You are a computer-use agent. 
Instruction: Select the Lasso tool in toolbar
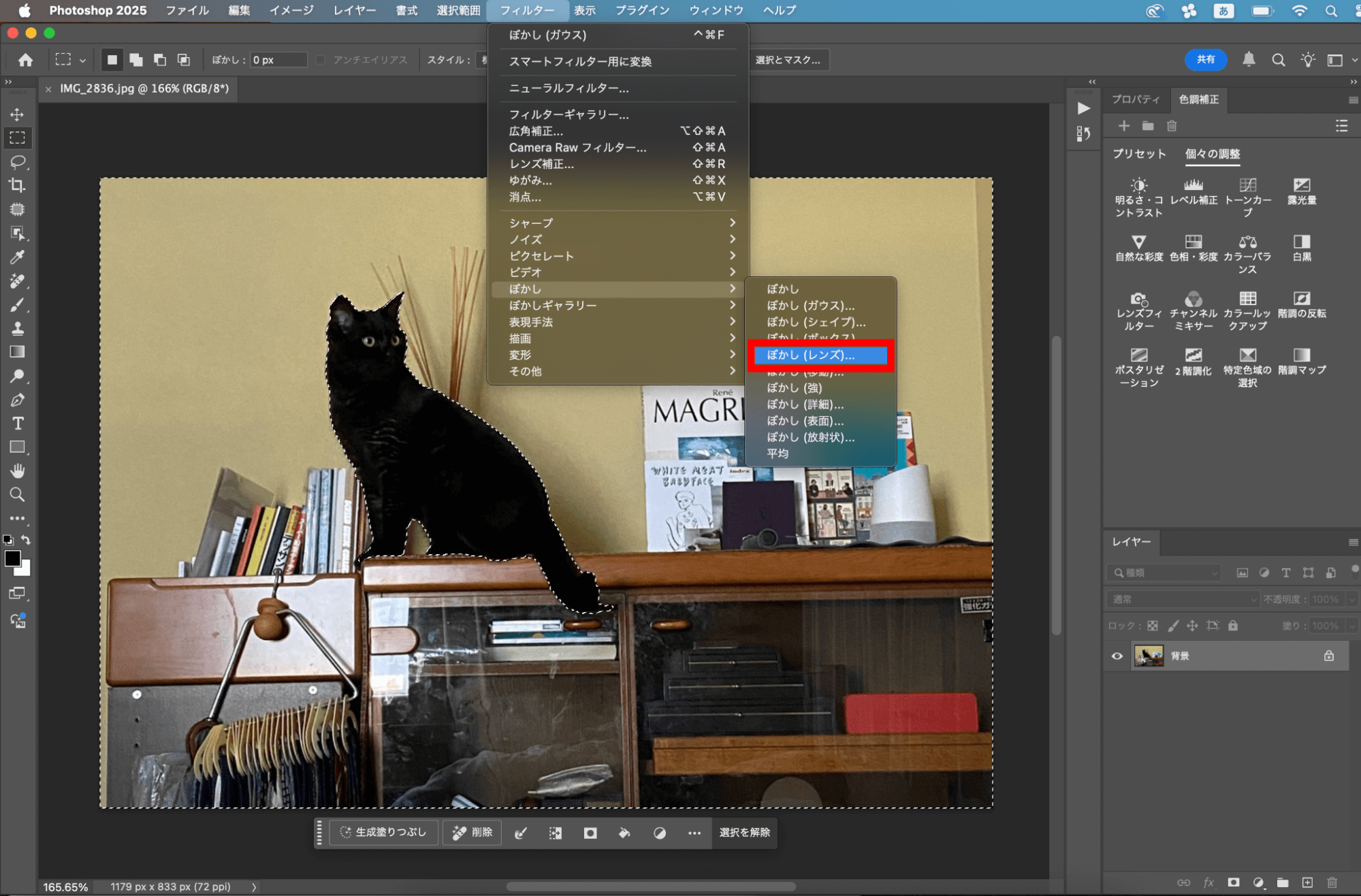[18, 162]
